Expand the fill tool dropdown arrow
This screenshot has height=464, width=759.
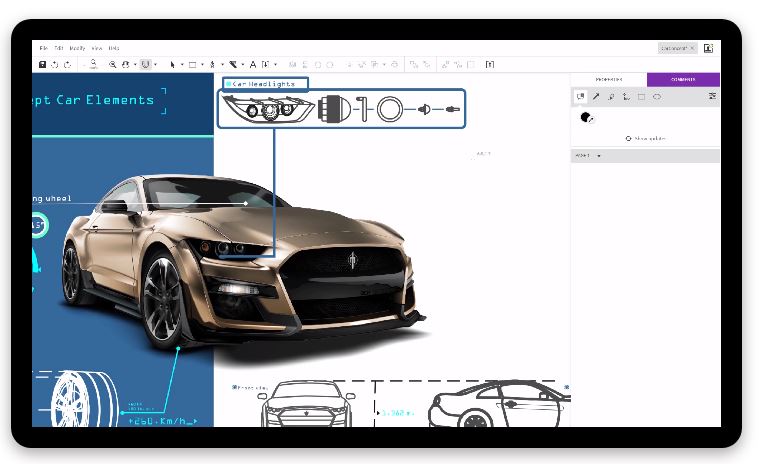tap(243, 64)
